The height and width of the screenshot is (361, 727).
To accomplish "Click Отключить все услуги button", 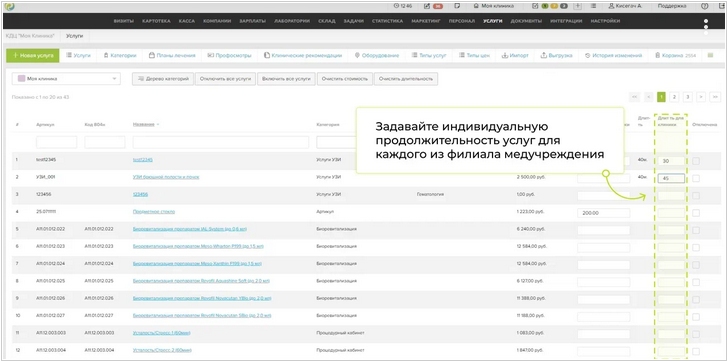I will 225,79.
